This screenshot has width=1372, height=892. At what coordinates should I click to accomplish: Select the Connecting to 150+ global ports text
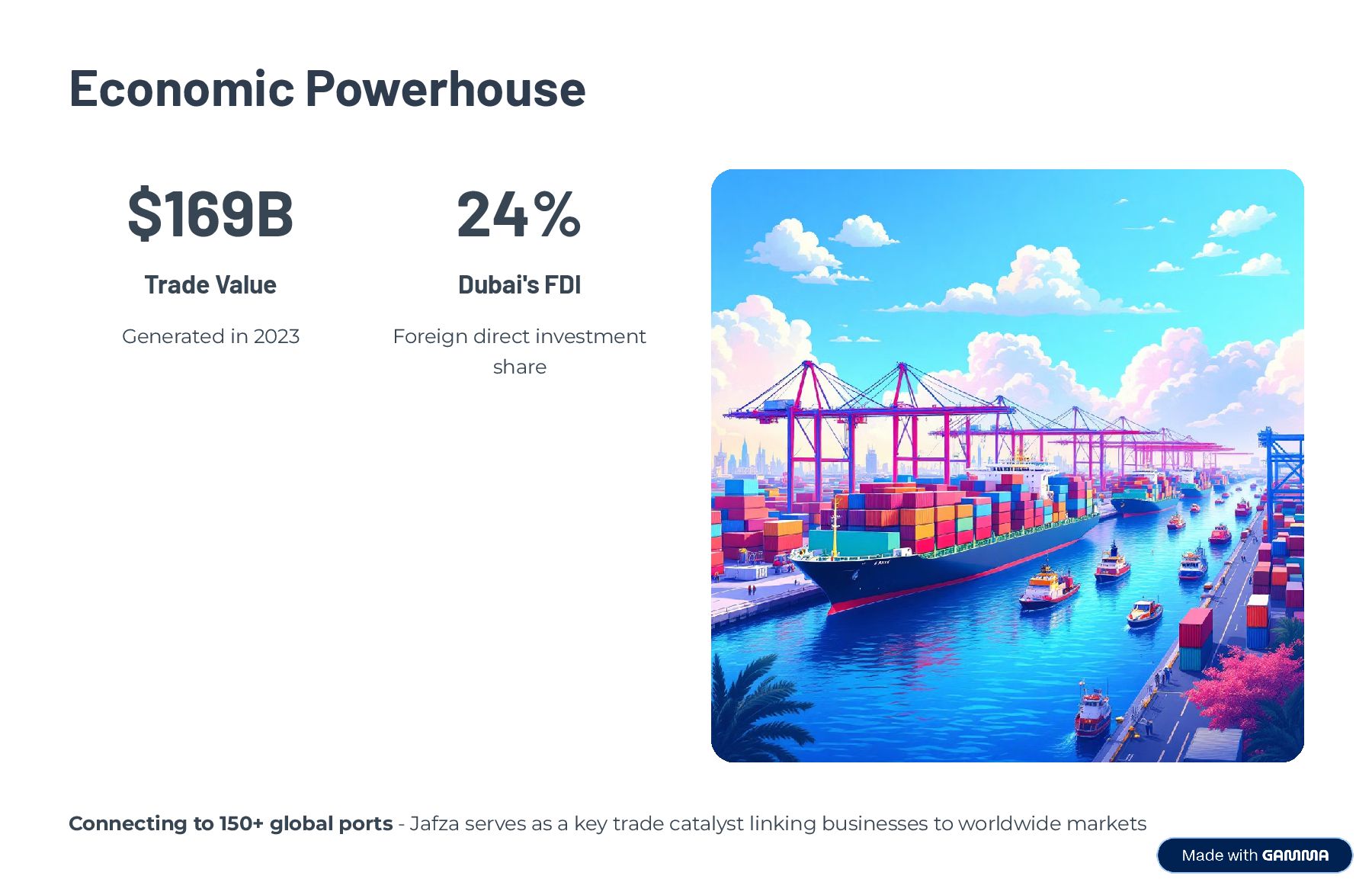(231, 824)
